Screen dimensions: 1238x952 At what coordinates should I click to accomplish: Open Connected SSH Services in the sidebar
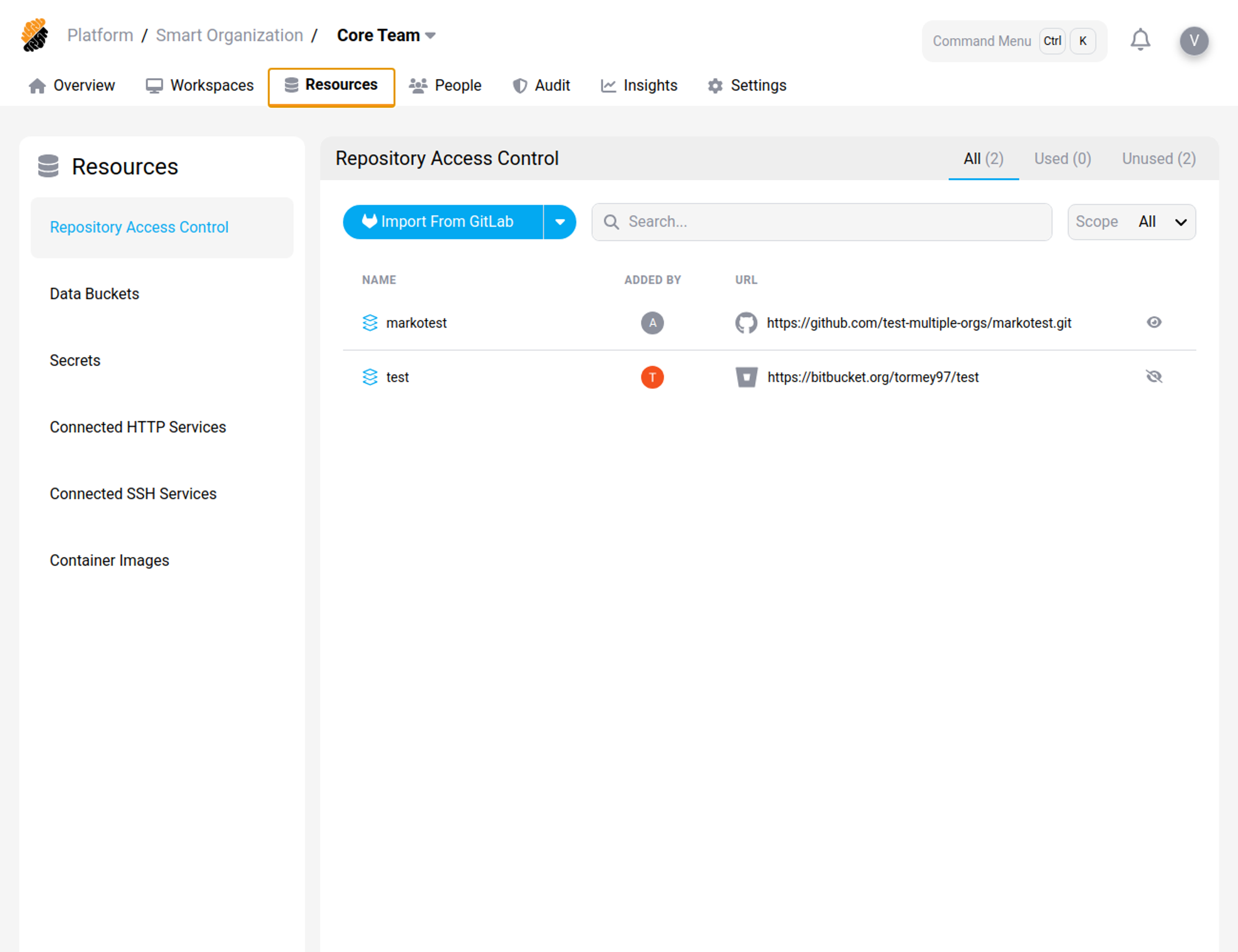pyautogui.click(x=133, y=494)
